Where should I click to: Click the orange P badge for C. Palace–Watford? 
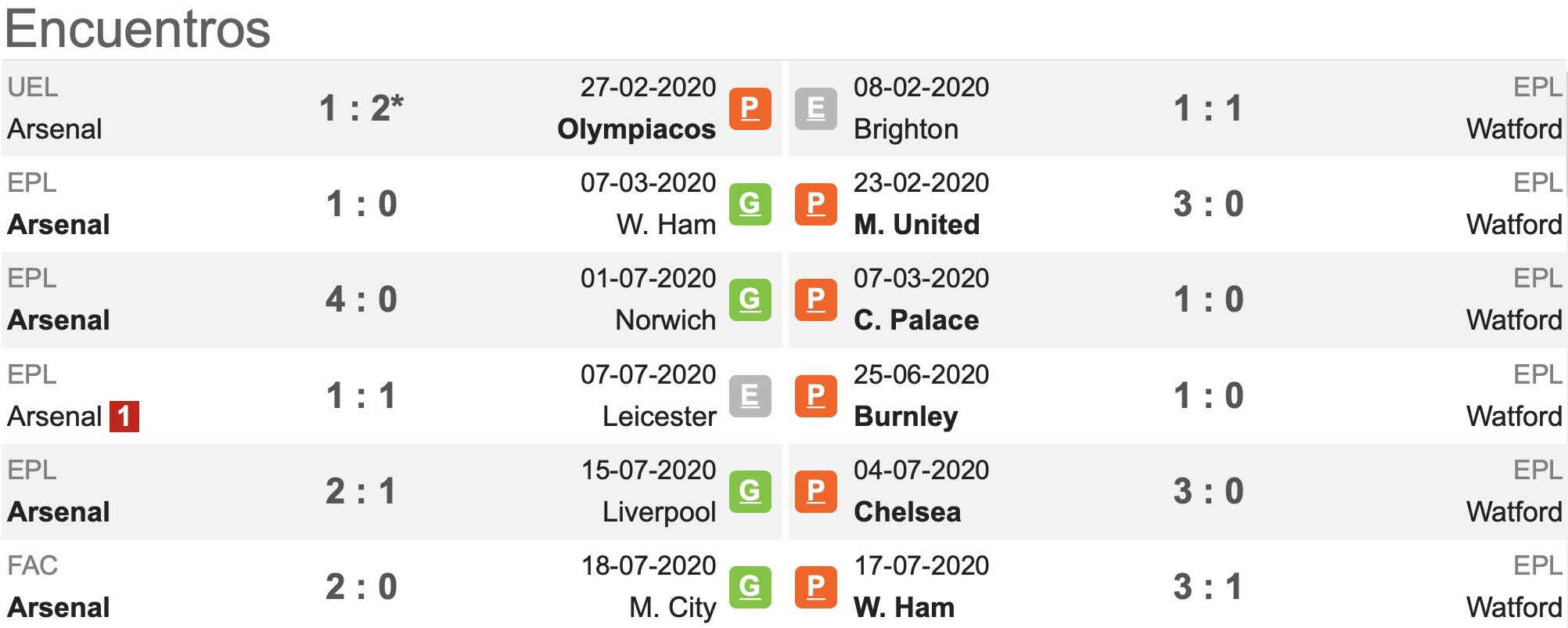[815, 299]
